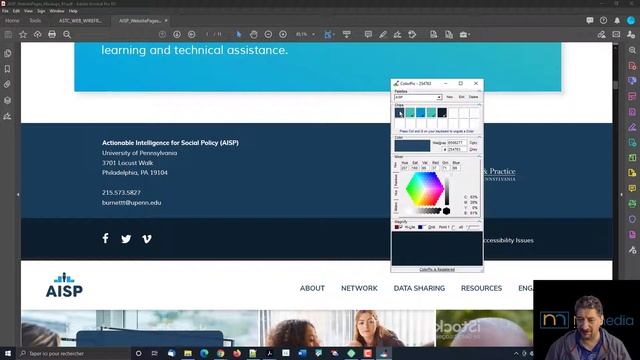Collapse the left navigation pane arrow
The width and height of the screenshot is (640, 360).
pos(18,195)
